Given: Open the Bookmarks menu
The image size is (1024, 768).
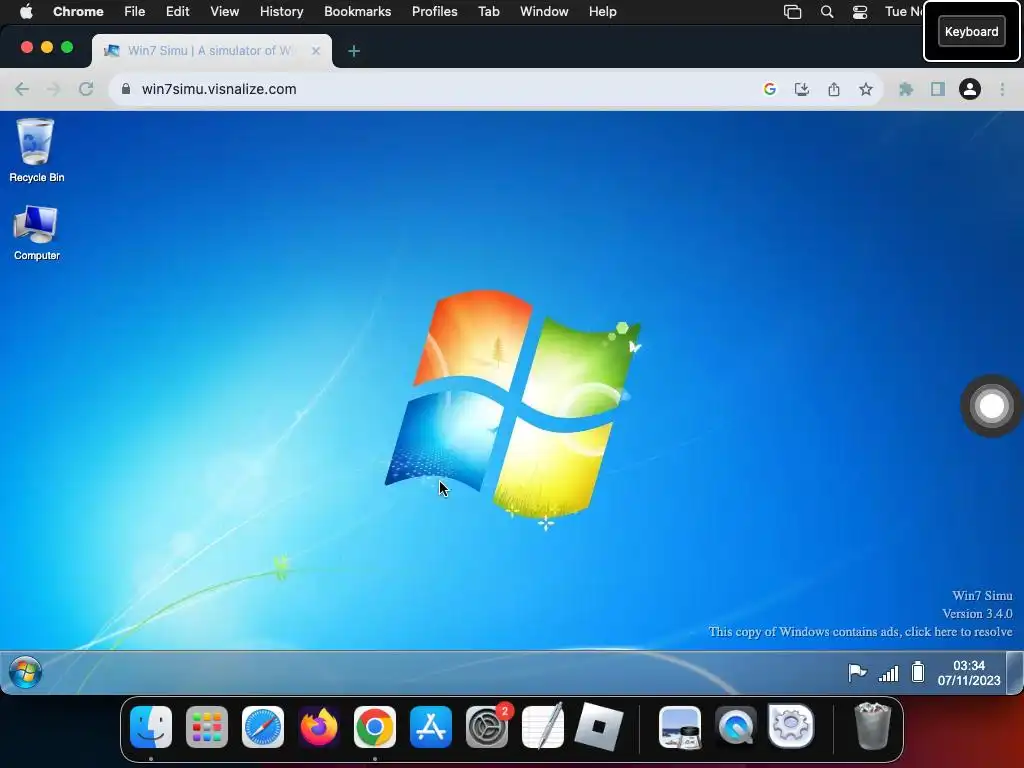Looking at the screenshot, I should click(x=358, y=12).
